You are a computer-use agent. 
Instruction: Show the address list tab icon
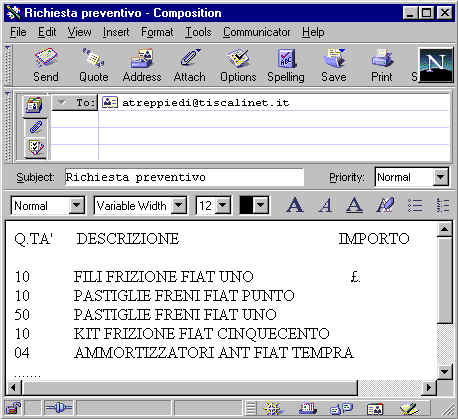pos(34,106)
